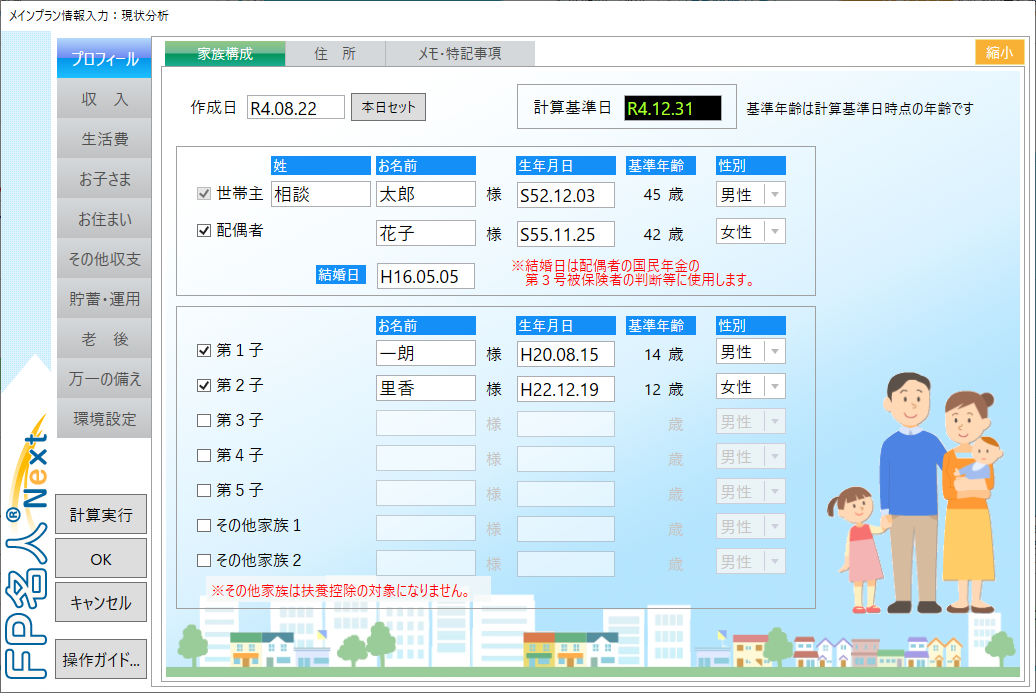1036x693 pixels.
Task: Select 収入 in the sidebar
Action: (104, 99)
